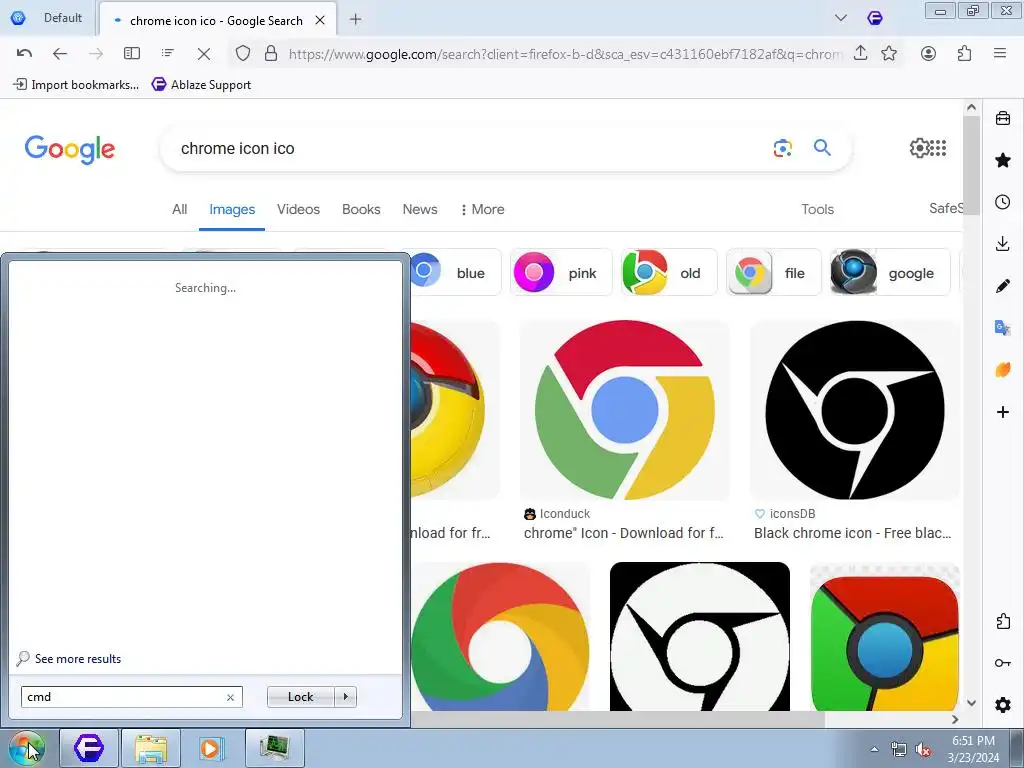The height and width of the screenshot is (768, 1024).
Task: Open the toolbox icon in sidebar
Action: [x=1002, y=118]
